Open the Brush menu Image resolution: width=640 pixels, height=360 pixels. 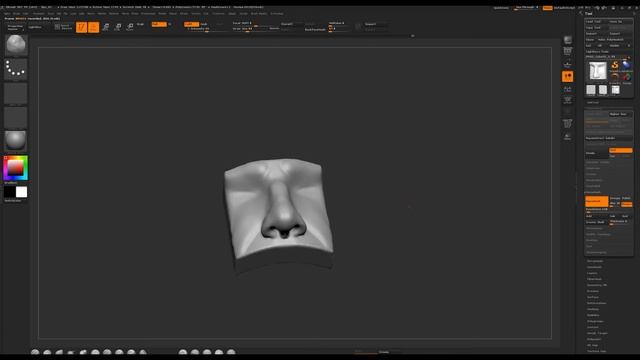click(16, 13)
